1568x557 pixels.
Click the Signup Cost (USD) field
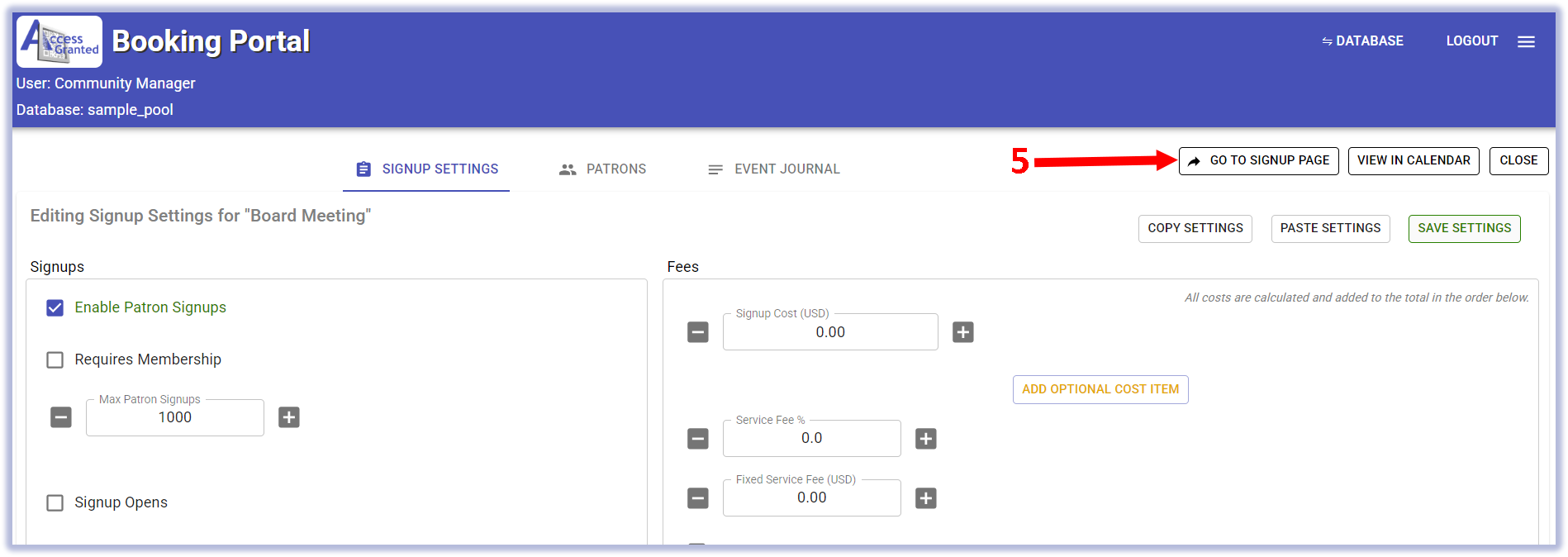pos(830,332)
